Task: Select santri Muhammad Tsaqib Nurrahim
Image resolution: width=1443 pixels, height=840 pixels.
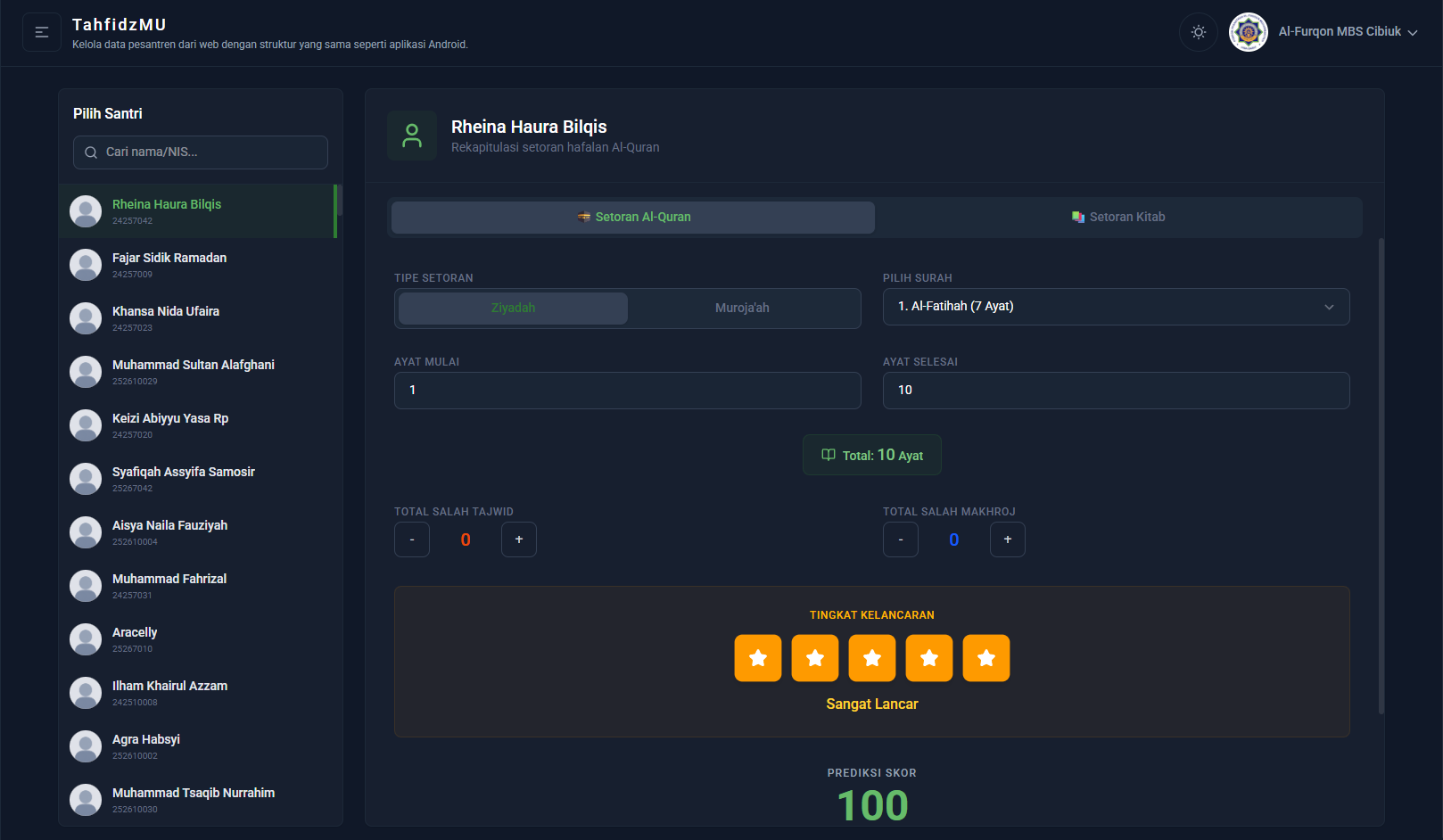Action: pos(198,799)
